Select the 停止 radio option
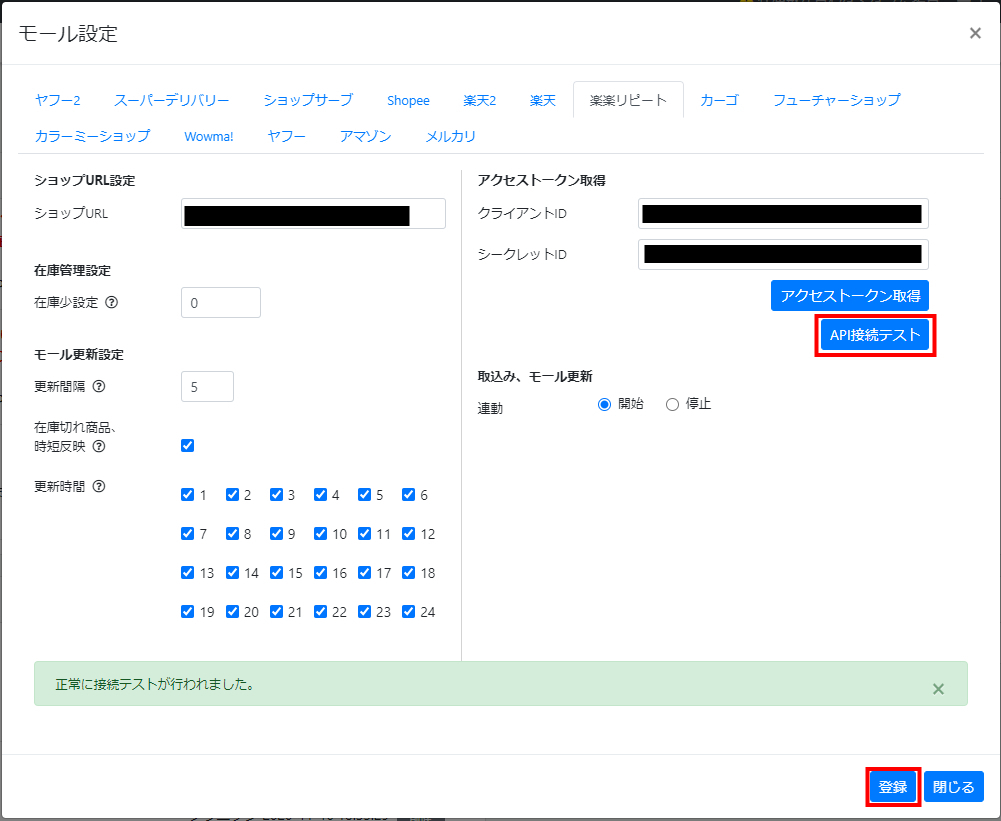This screenshot has width=1001, height=821. pyautogui.click(x=672, y=405)
